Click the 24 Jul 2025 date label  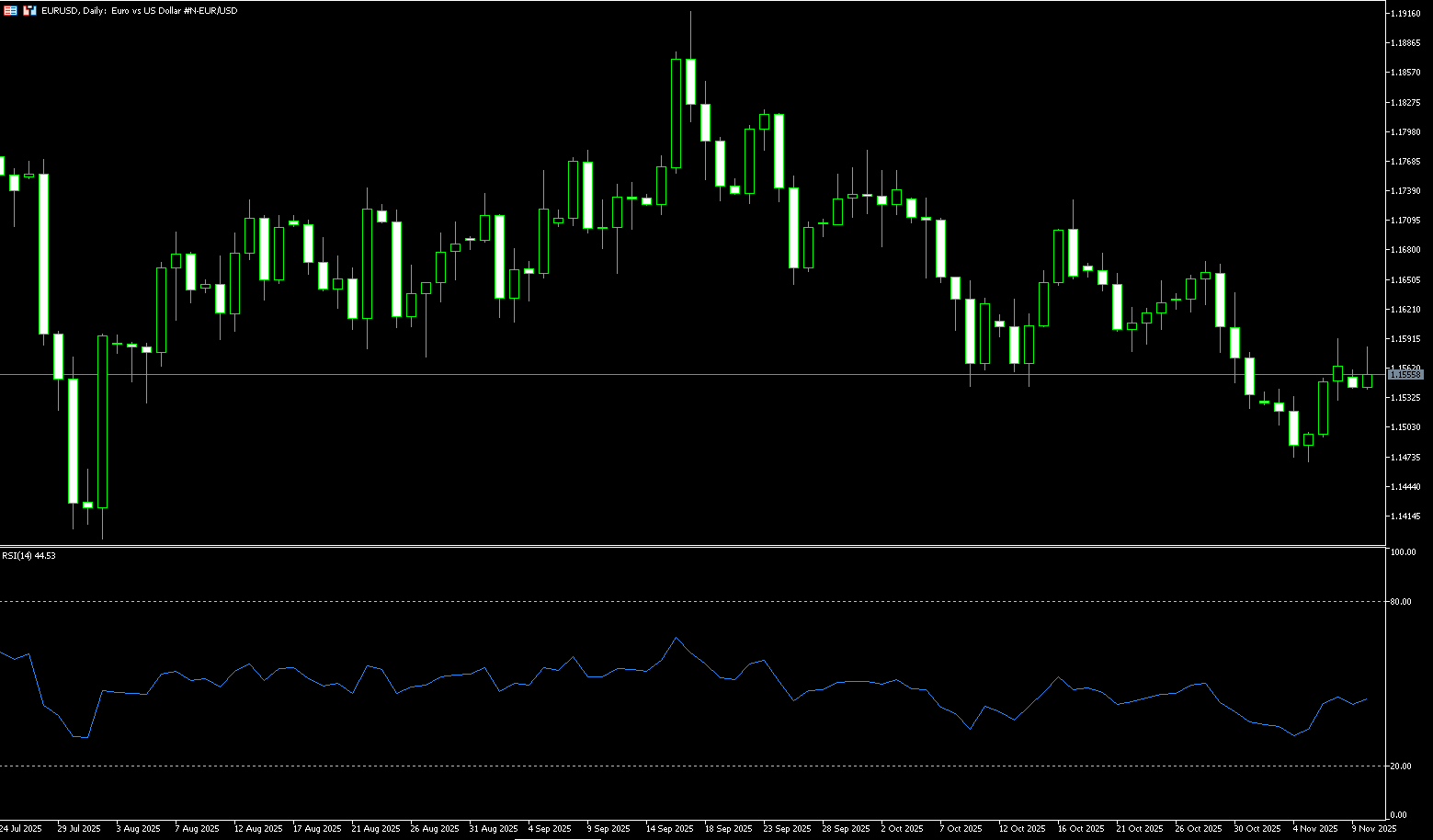click(x=20, y=829)
